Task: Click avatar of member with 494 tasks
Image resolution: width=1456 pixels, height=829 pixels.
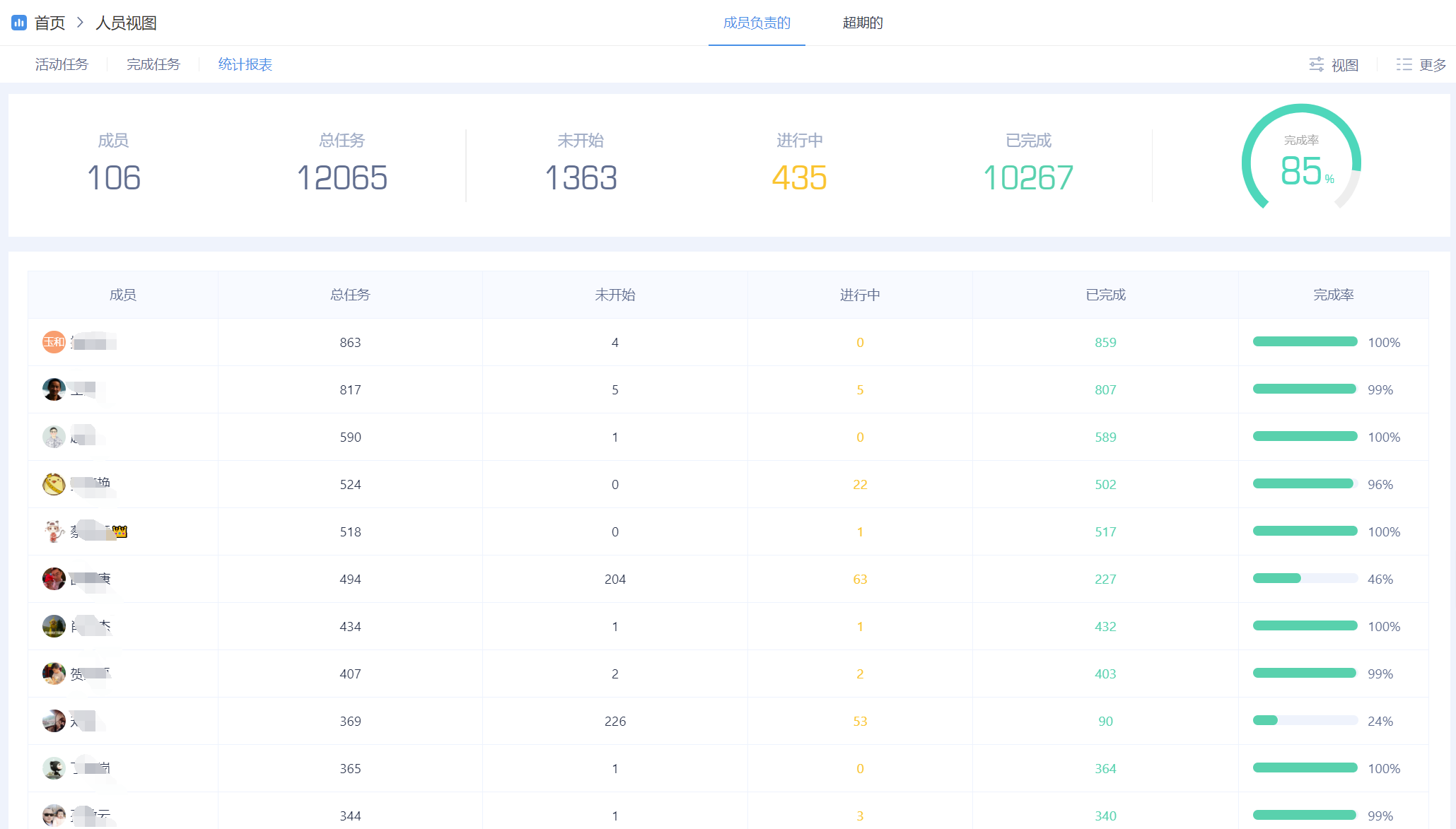Action: 54,579
